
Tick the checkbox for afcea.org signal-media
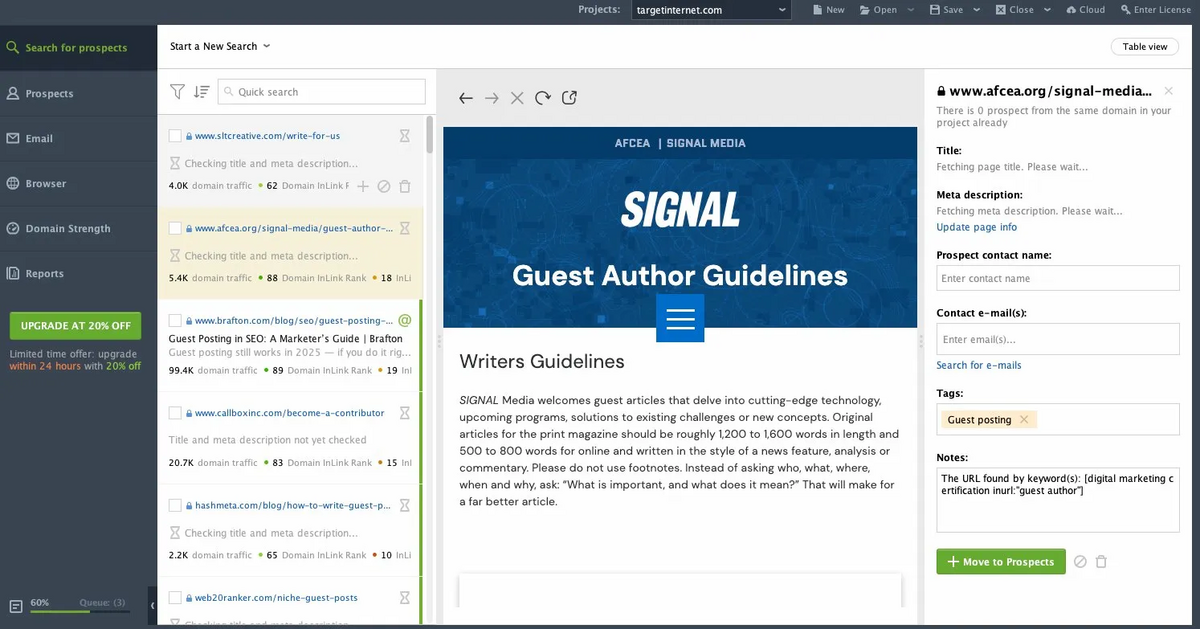tap(175, 228)
